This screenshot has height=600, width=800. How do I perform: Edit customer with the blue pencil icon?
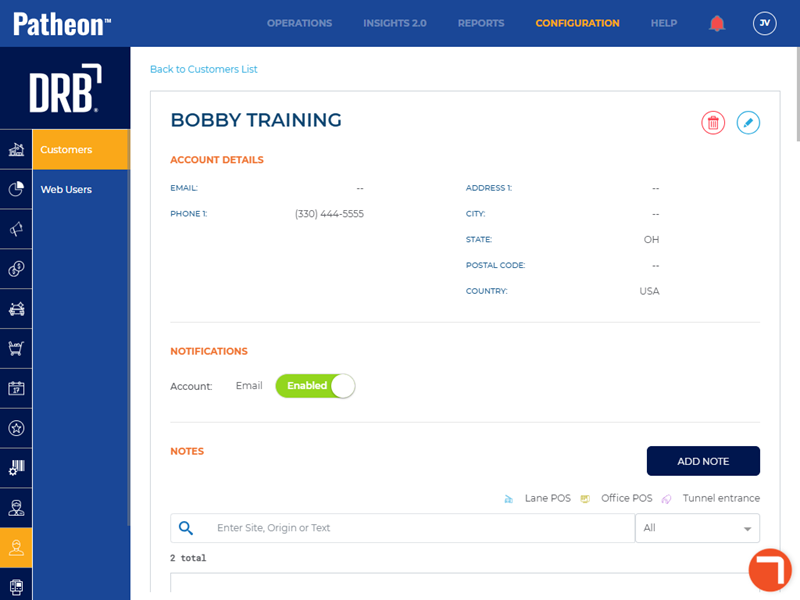(x=748, y=123)
